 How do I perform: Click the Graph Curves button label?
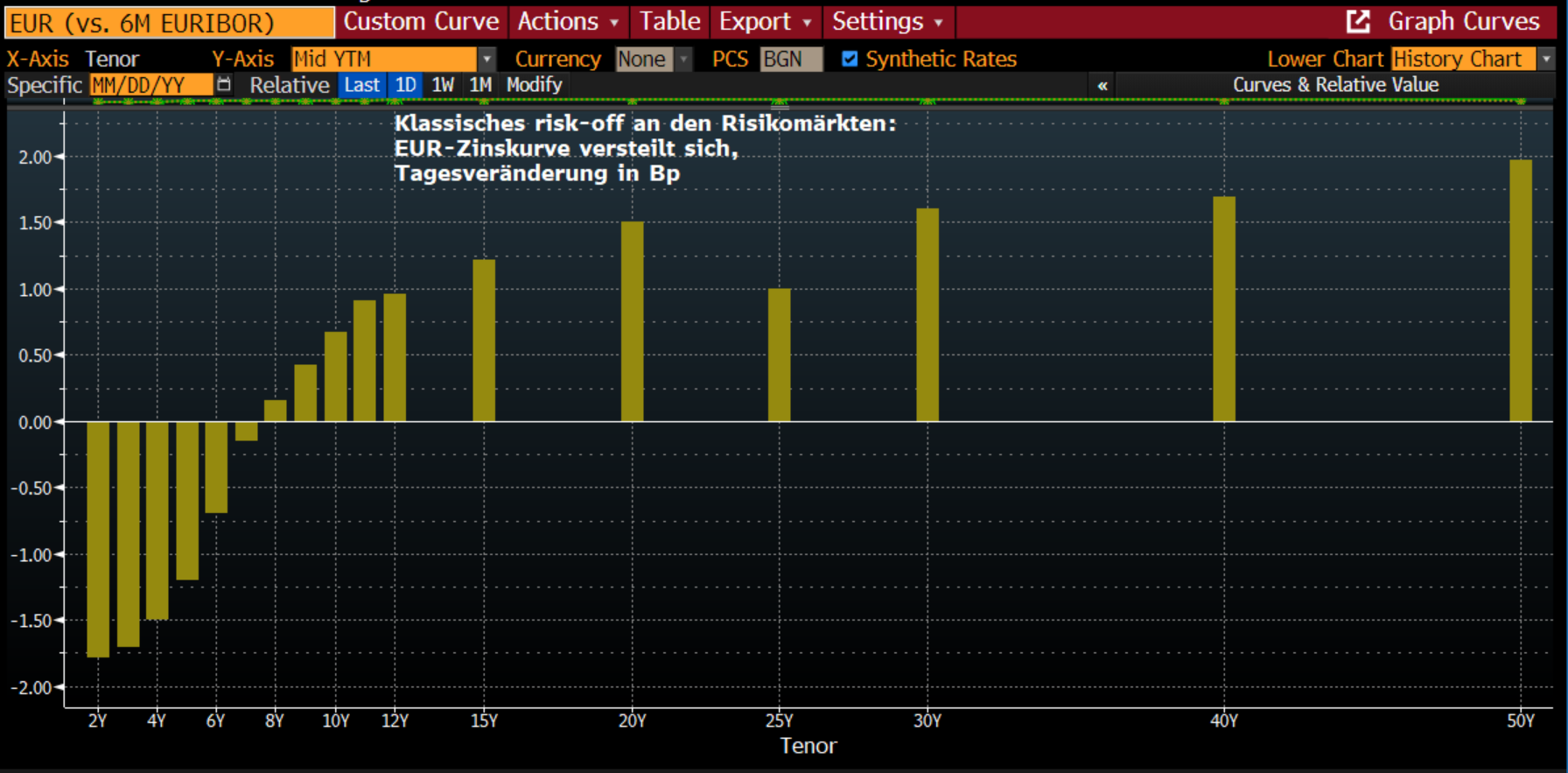point(1463,22)
